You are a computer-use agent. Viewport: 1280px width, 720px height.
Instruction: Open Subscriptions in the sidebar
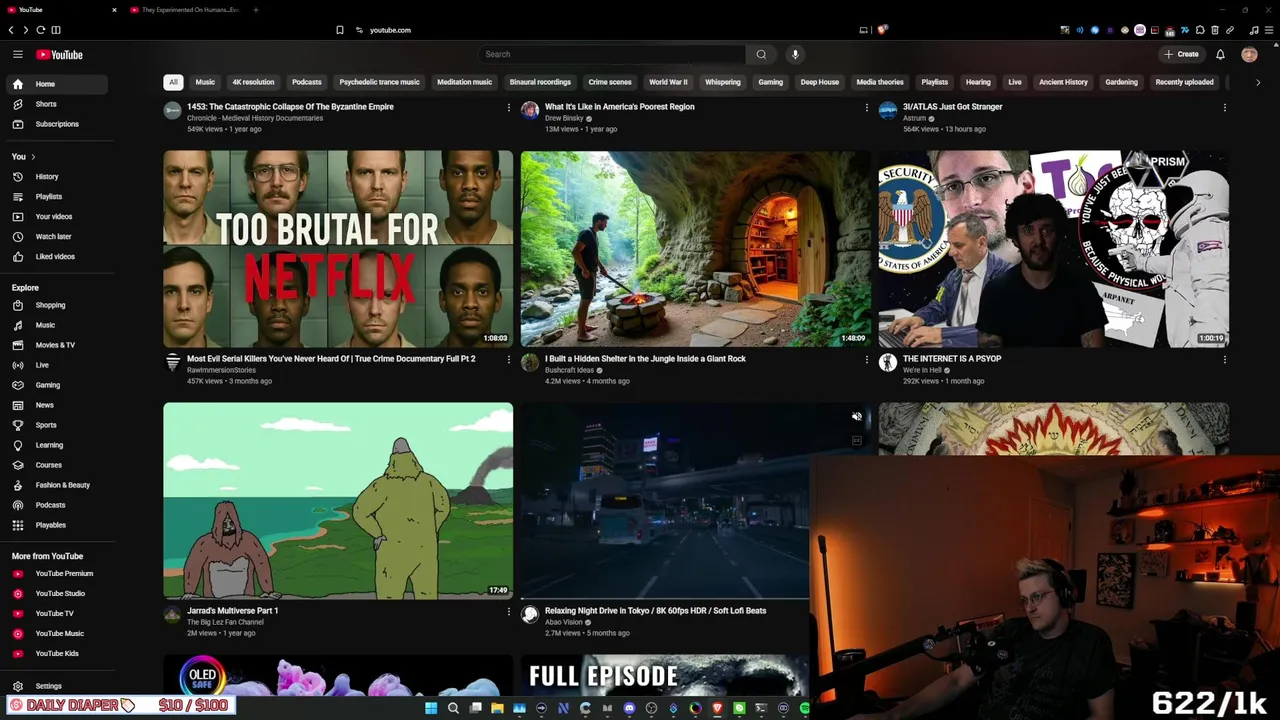pos(57,124)
